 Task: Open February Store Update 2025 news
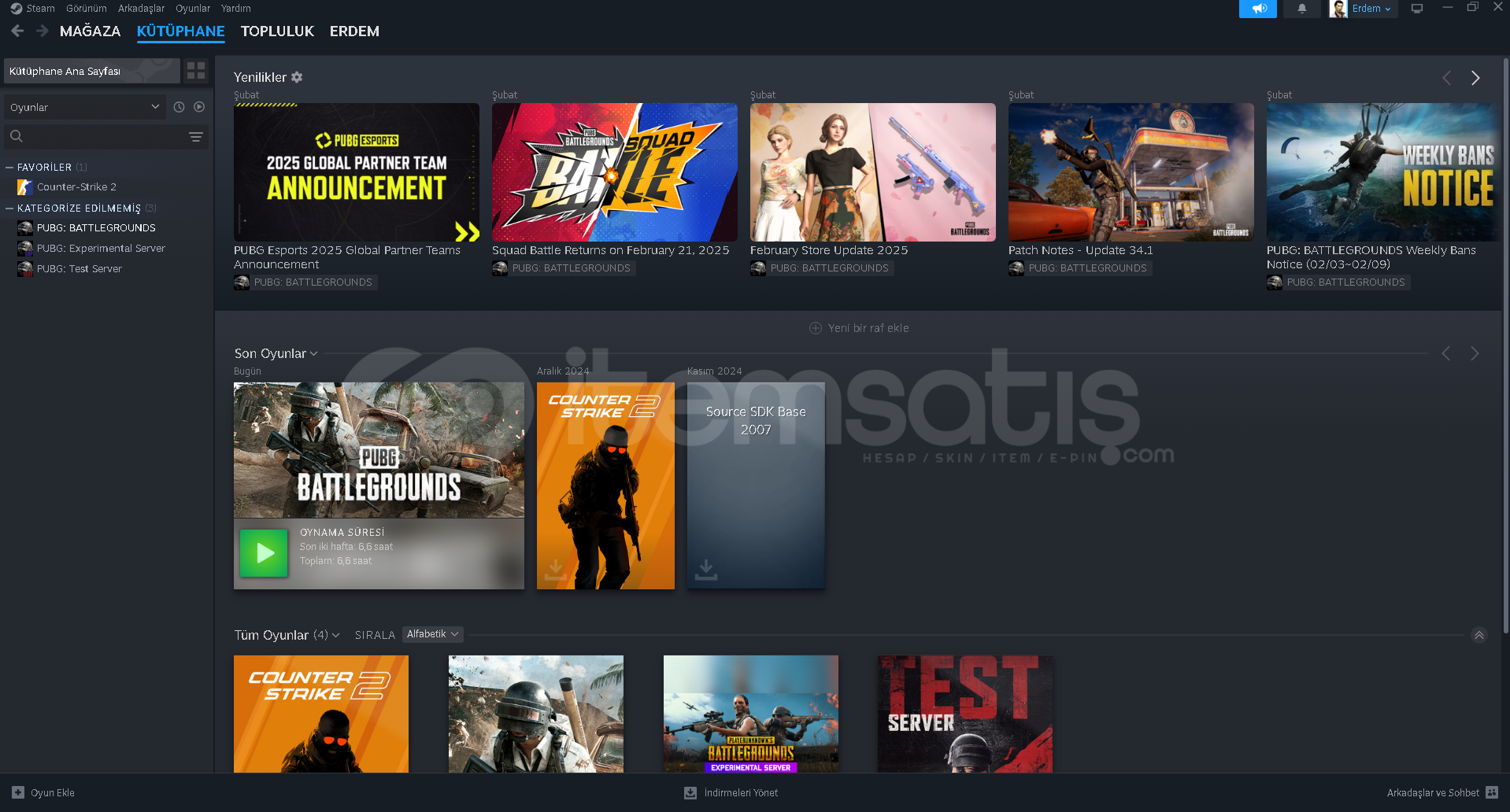(x=873, y=172)
